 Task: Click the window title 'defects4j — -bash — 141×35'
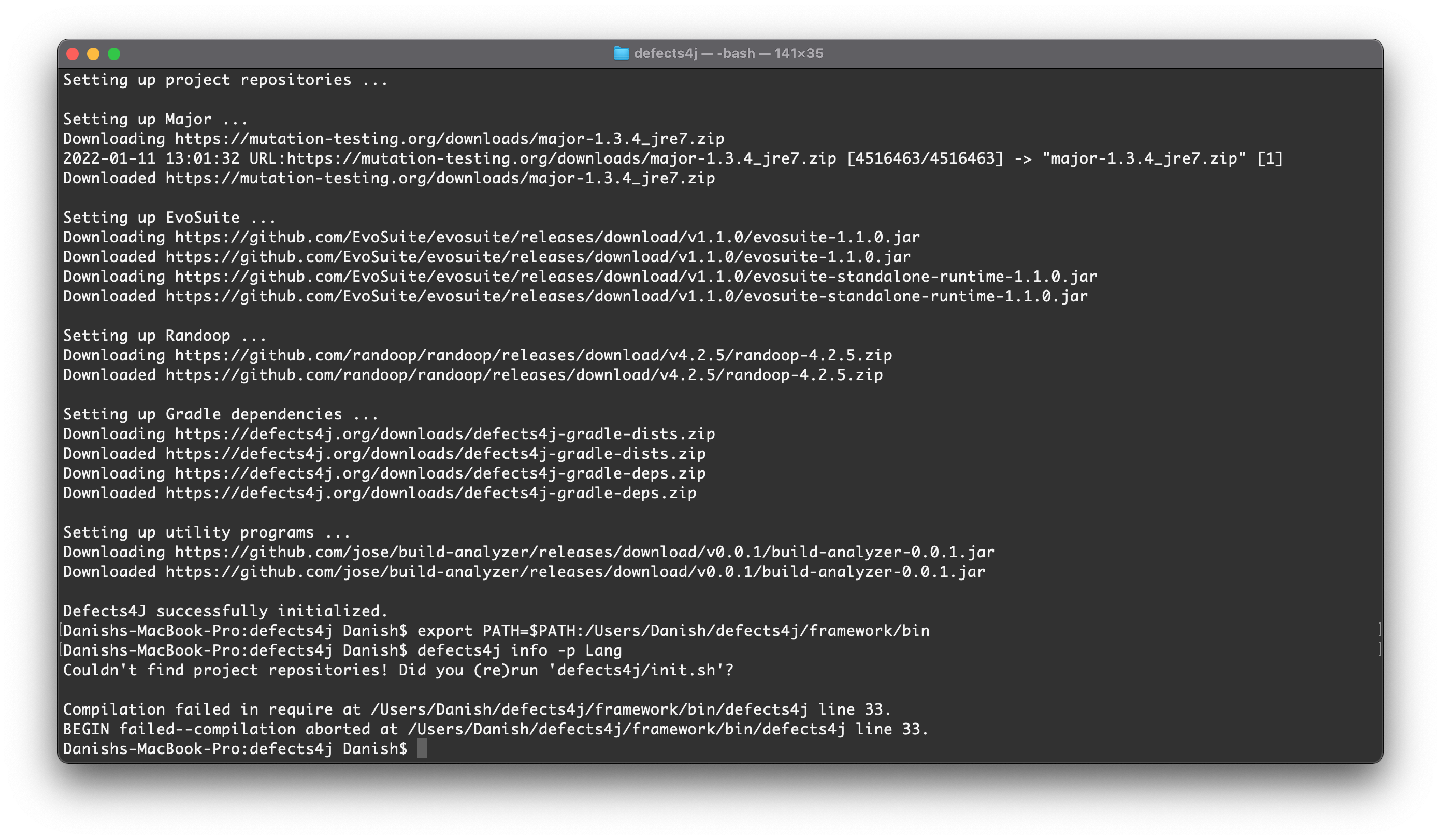728,53
